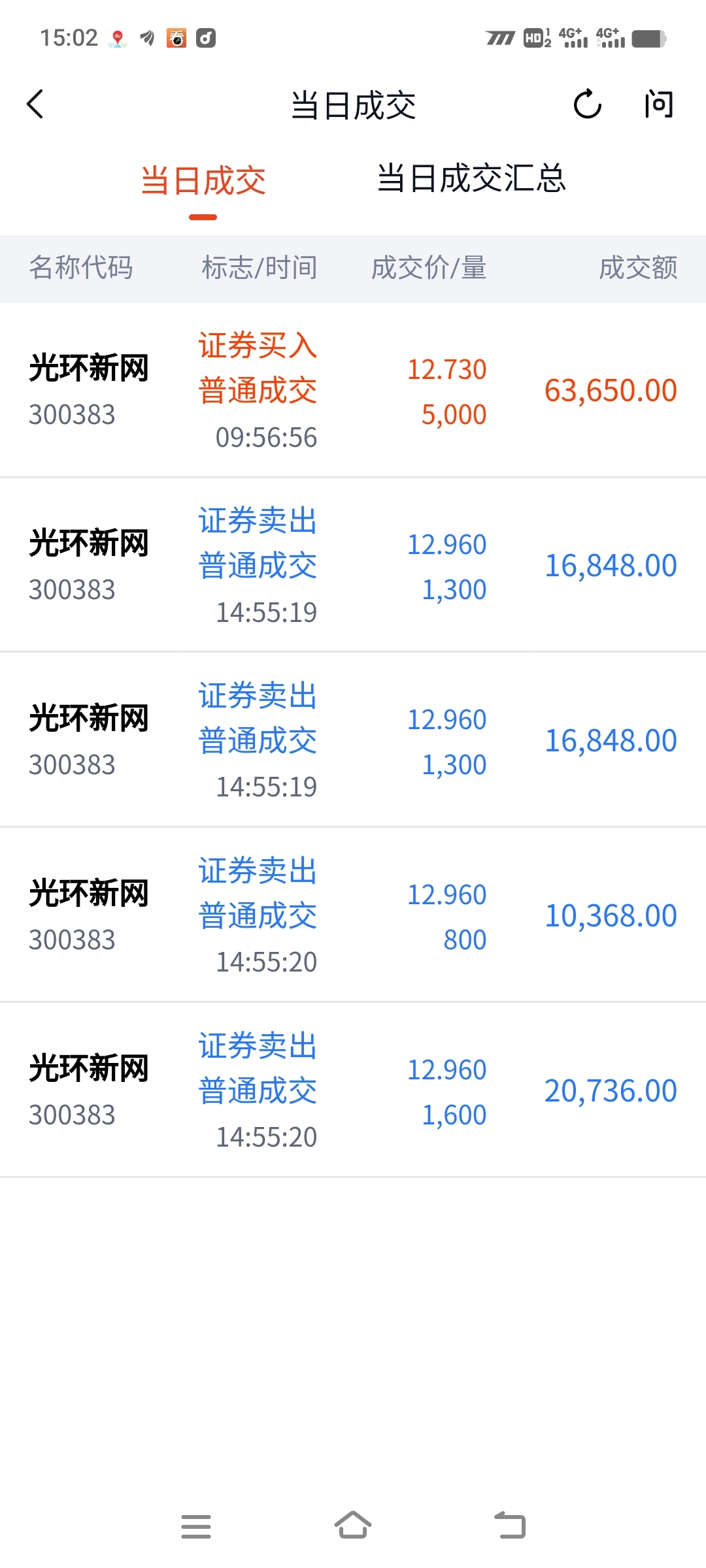Tap the 名称代码 column header
This screenshot has height=1568, width=706.
pos(81,268)
